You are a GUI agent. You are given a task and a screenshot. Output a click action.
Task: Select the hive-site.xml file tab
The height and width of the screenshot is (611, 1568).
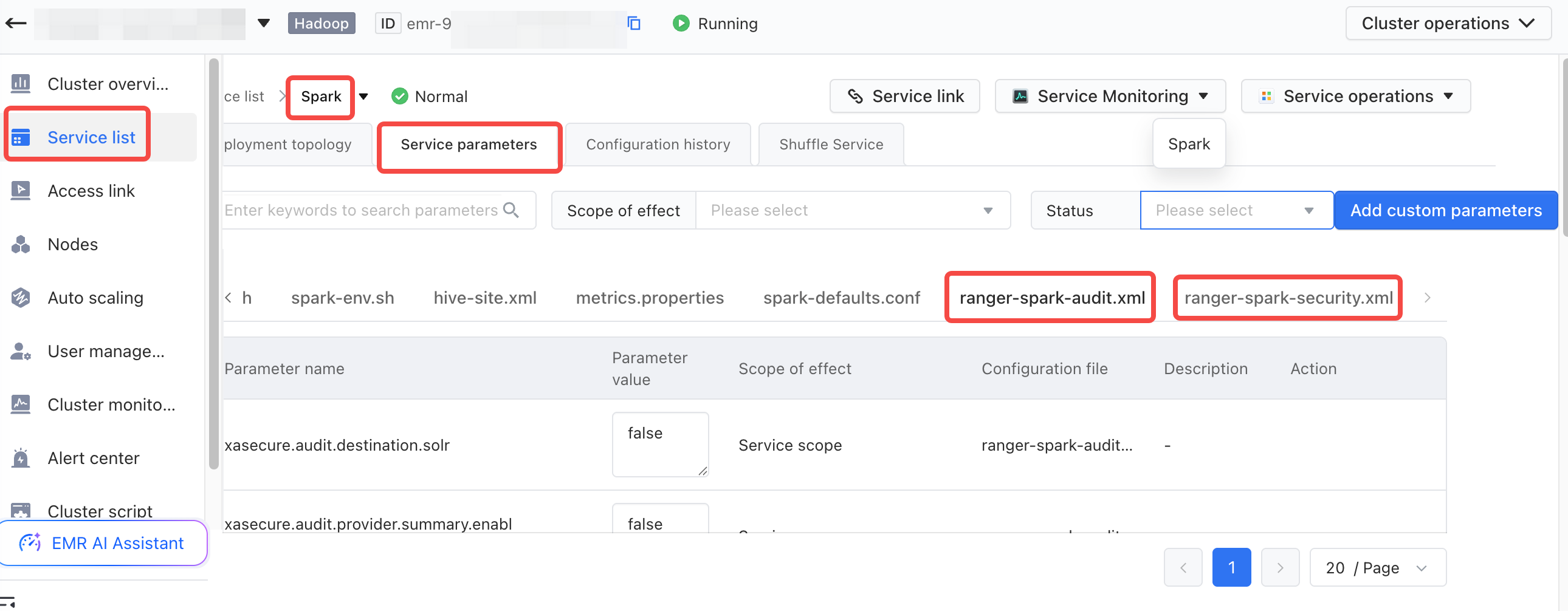click(484, 298)
